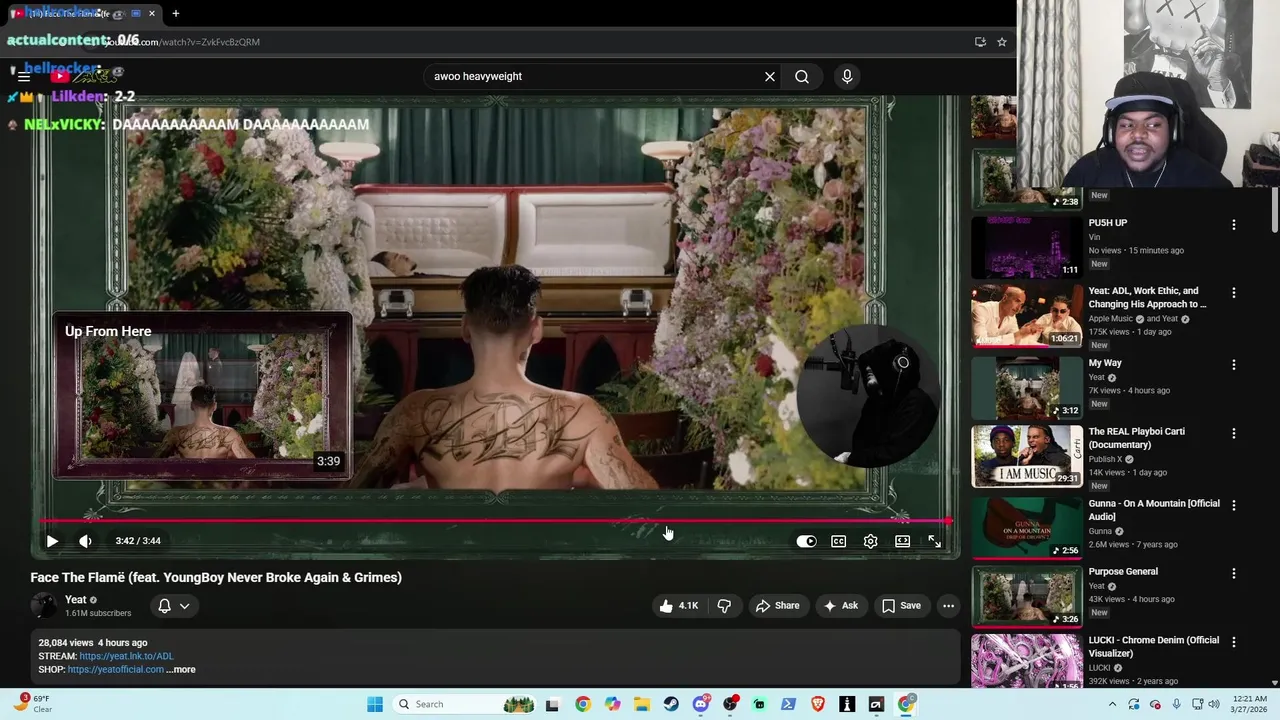The width and height of the screenshot is (1280, 720).
Task: Open the 'Up From Here' next video card
Action: pyautogui.click(x=202, y=396)
